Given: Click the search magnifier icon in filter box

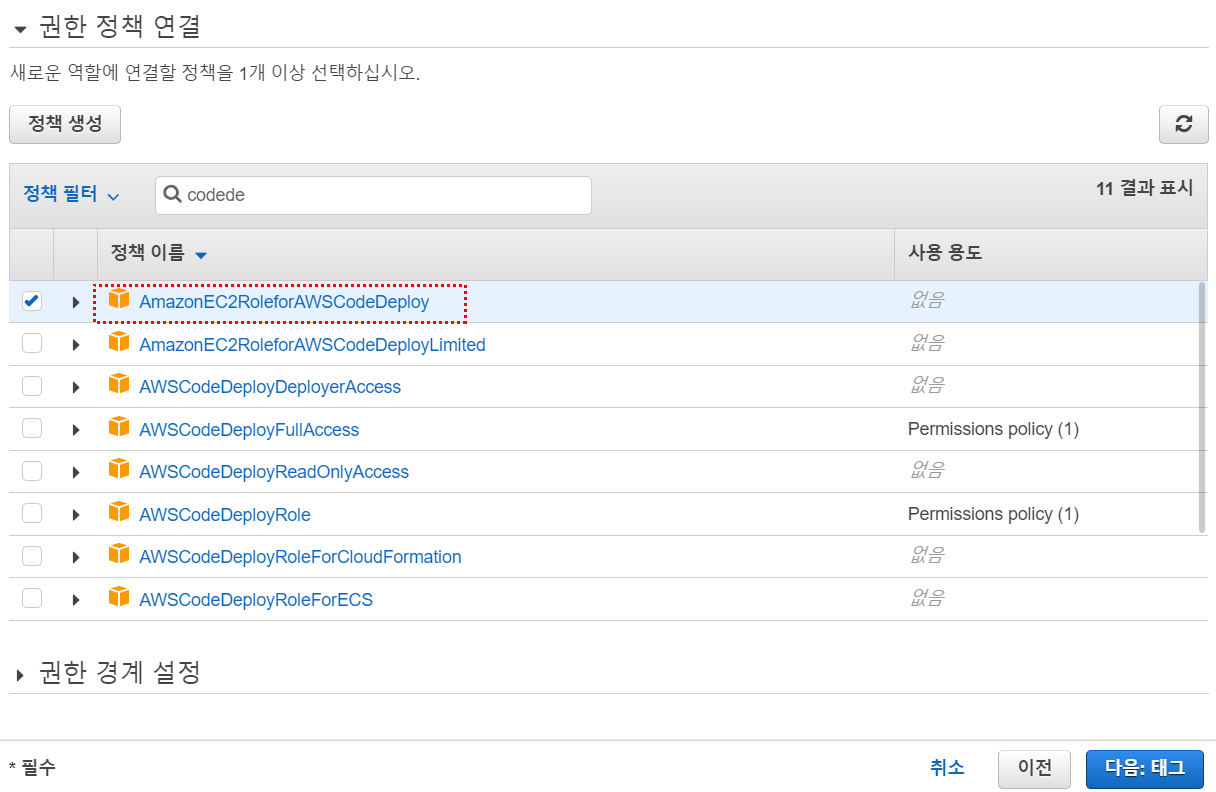Looking at the screenshot, I should click(173, 195).
